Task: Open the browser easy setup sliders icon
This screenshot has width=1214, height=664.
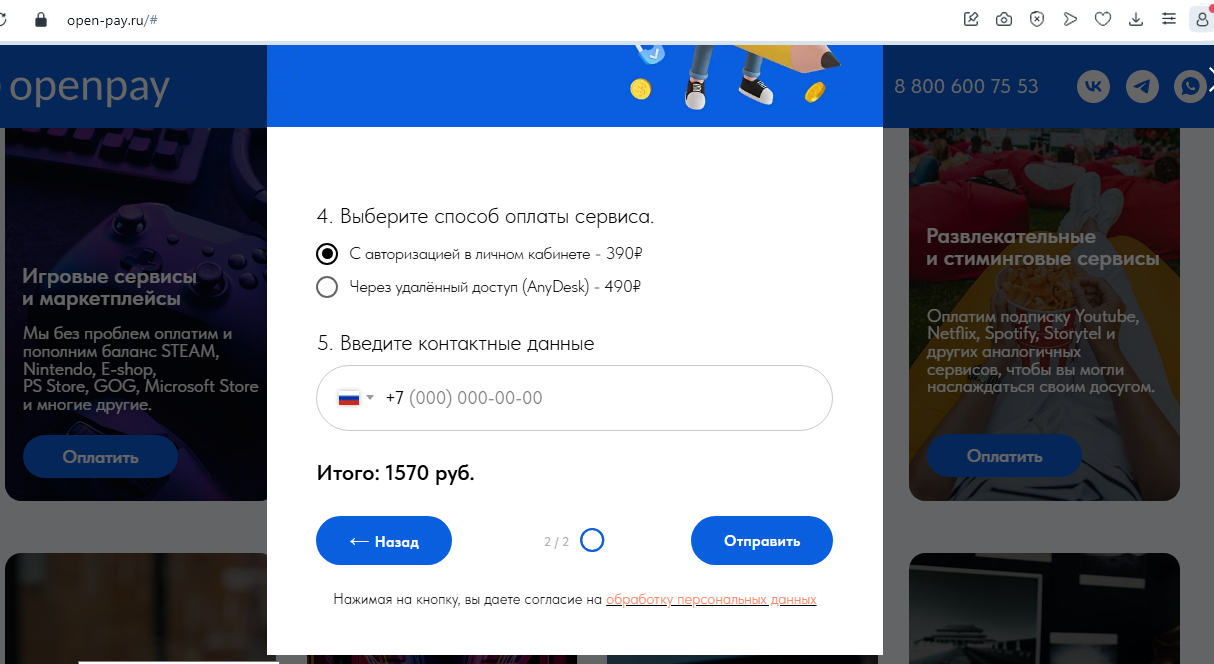Action: [1168, 19]
